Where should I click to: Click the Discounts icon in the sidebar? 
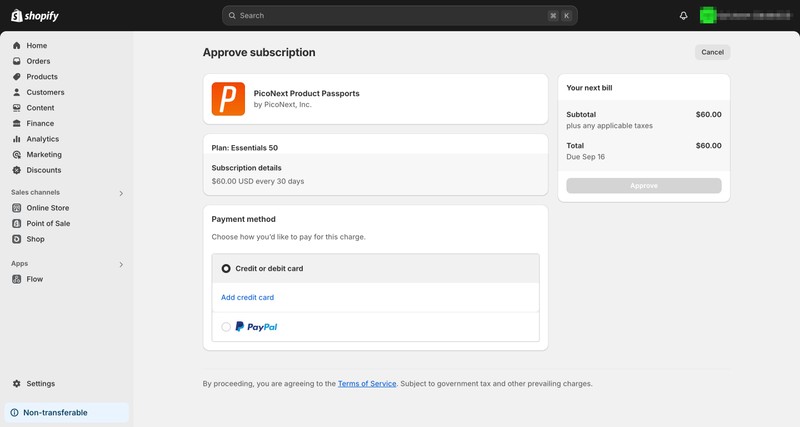(x=17, y=170)
